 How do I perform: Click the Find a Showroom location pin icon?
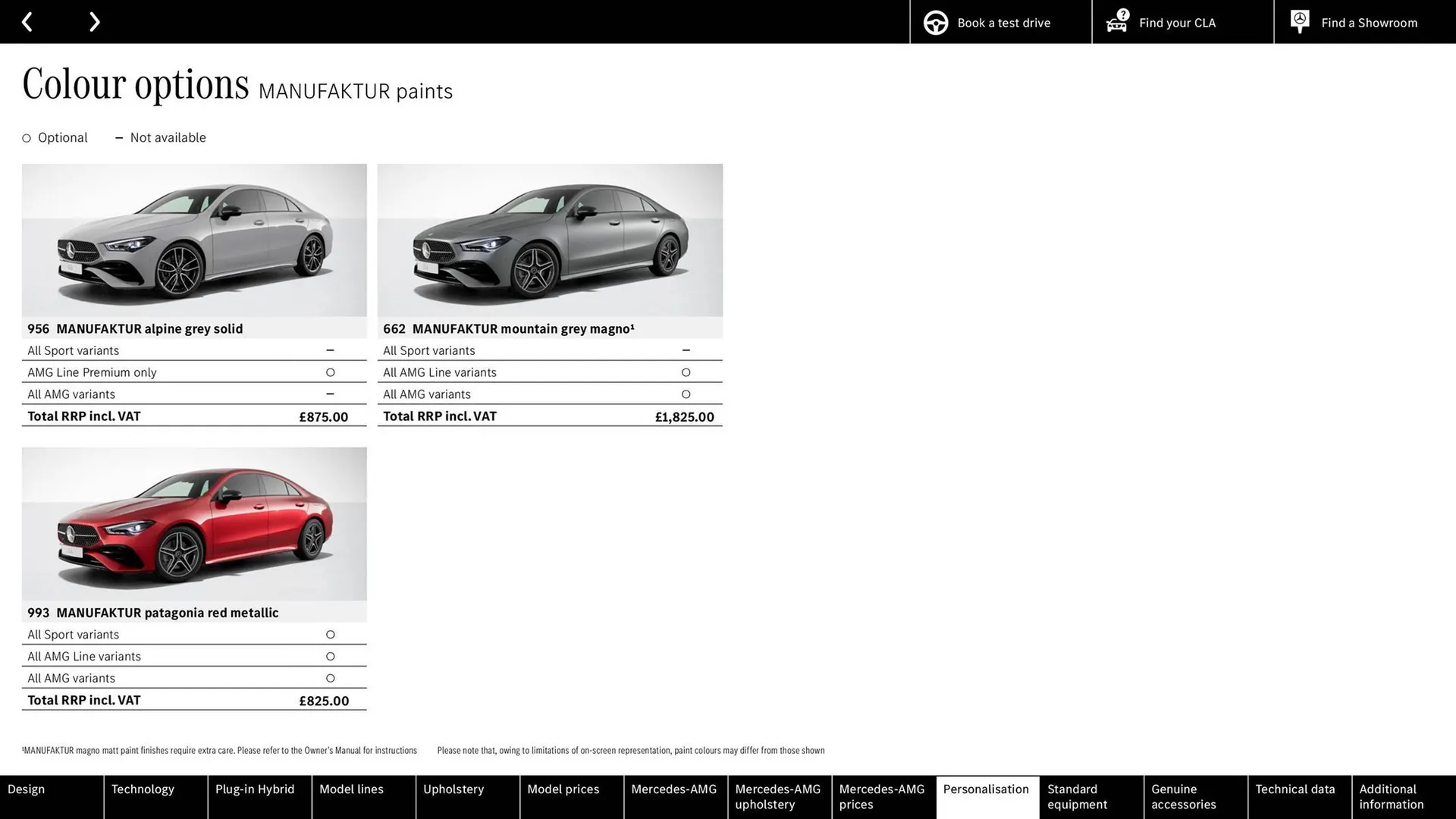[x=1299, y=21]
